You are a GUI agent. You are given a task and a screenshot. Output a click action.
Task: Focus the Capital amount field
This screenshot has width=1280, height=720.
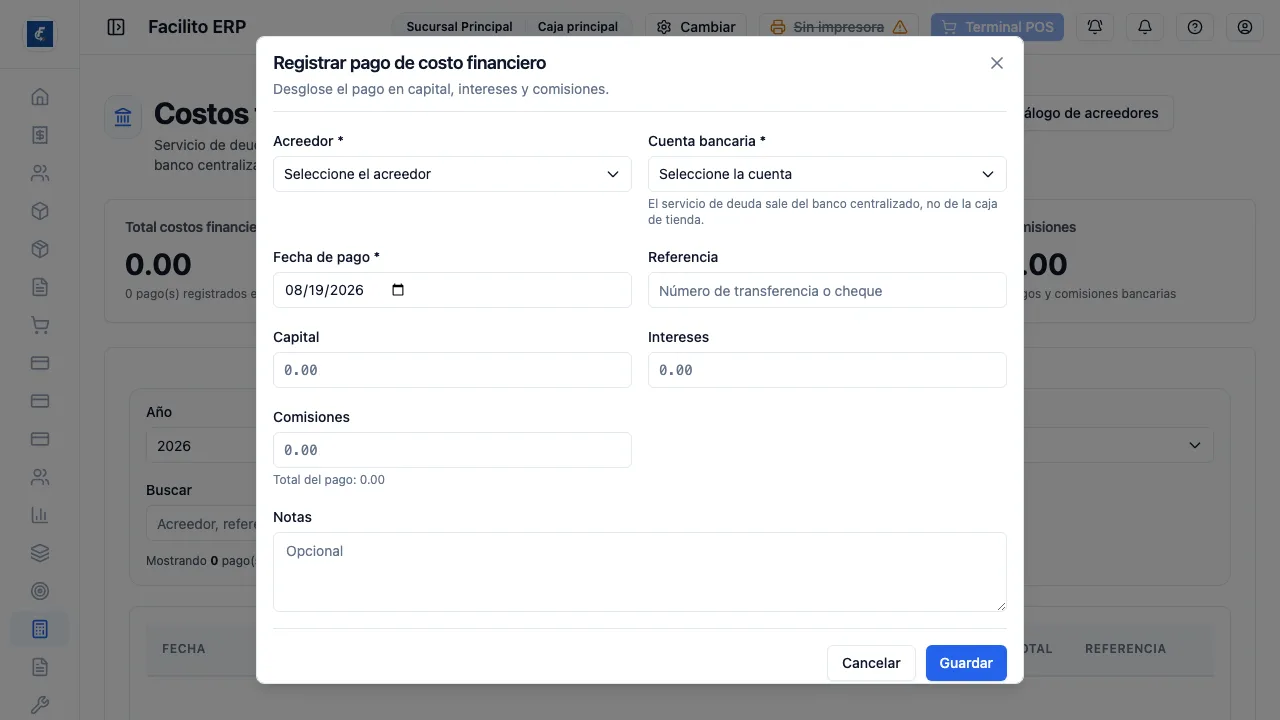(452, 370)
